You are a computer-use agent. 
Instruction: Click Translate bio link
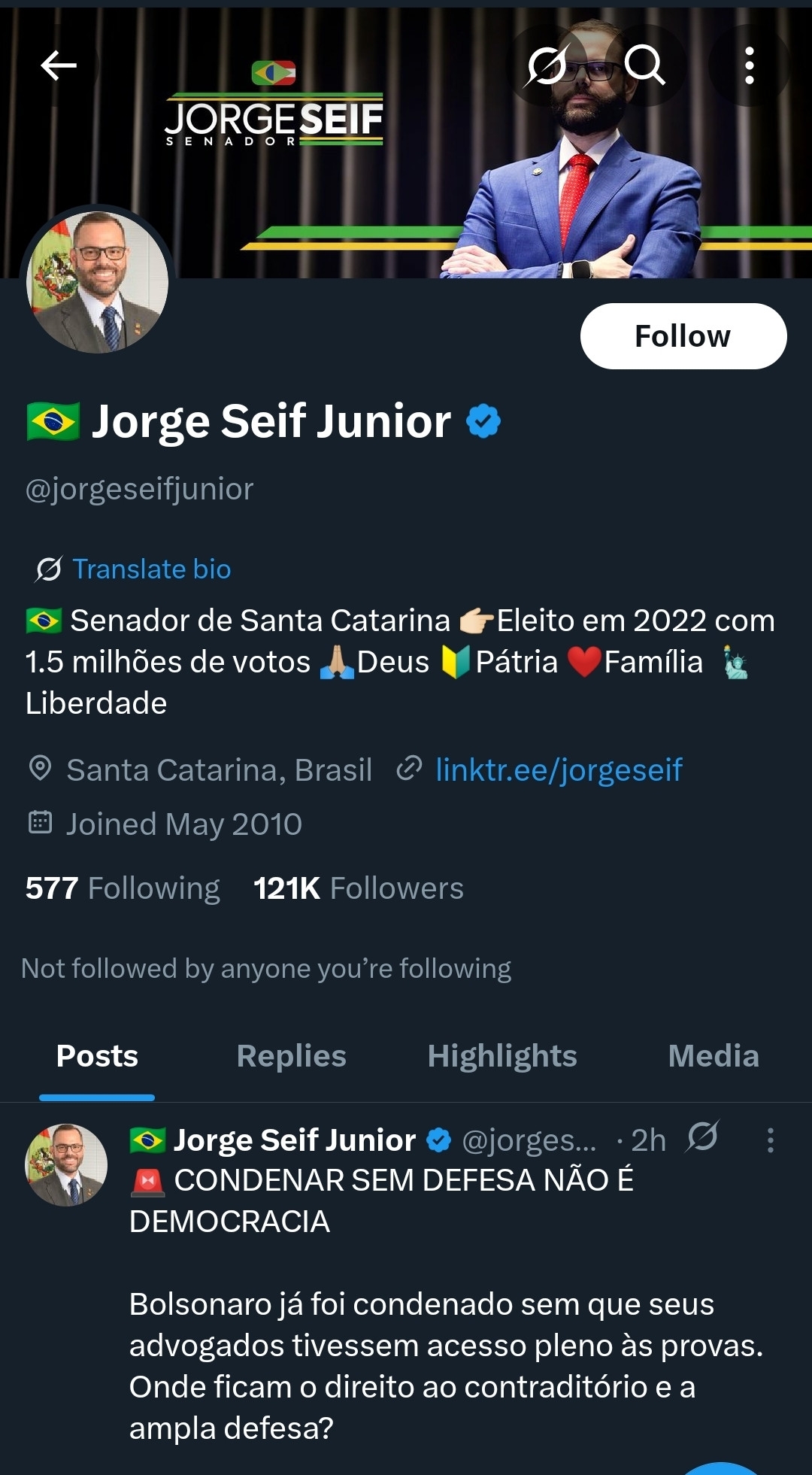click(x=151, y=569)
